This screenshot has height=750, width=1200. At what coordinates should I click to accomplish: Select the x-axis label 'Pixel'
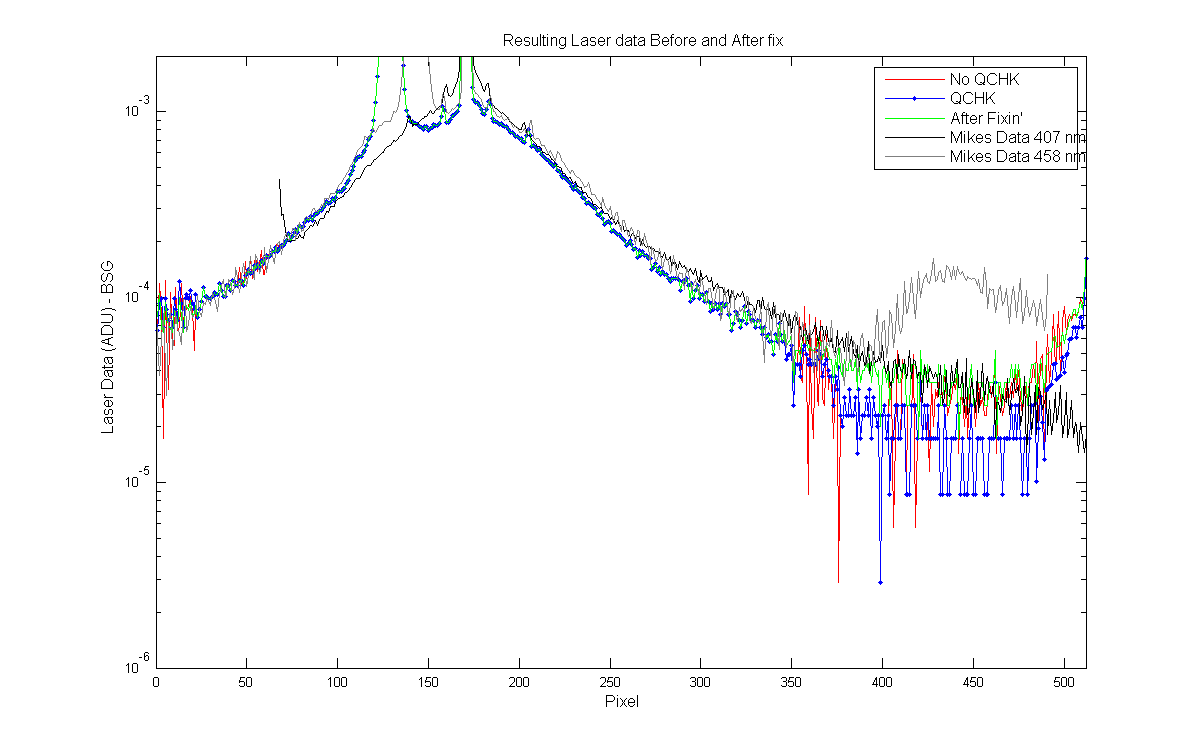pos(621,702)
